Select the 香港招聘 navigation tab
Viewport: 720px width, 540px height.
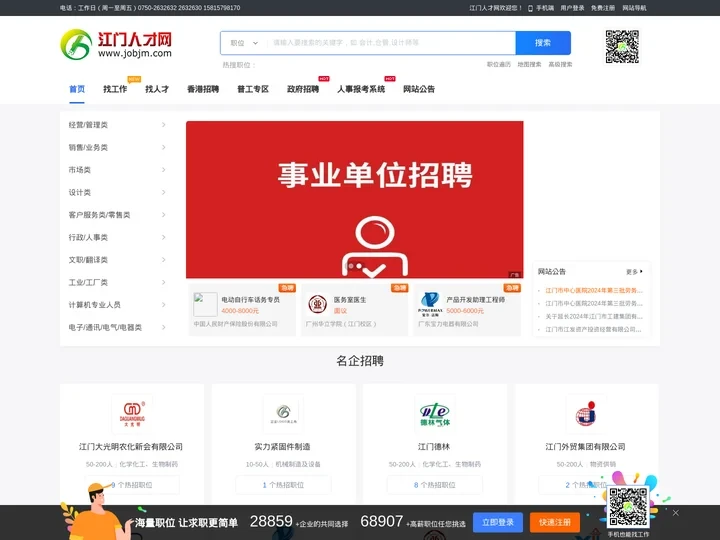click(203, 89)
